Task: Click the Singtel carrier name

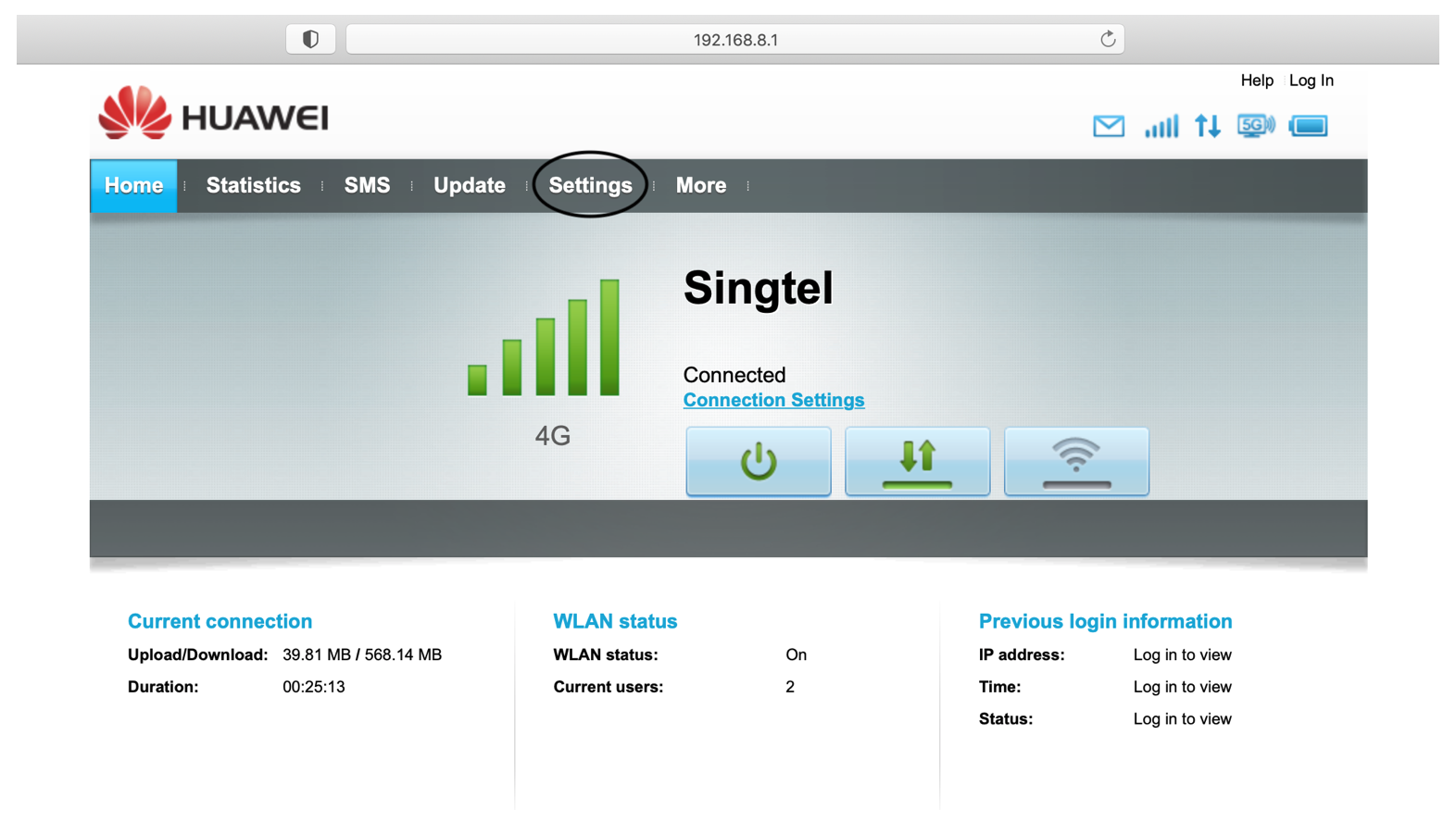Action: pos(758,288)
